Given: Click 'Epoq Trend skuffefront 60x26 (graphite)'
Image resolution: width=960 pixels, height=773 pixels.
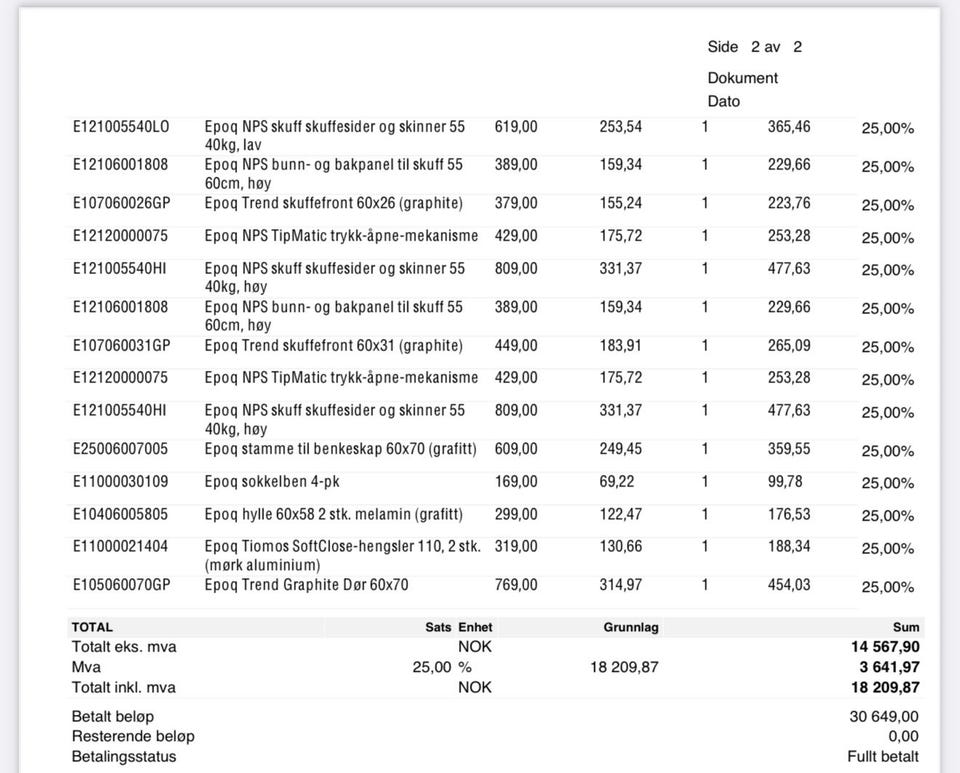Looking at the screenshot, I should pos(334,203).
